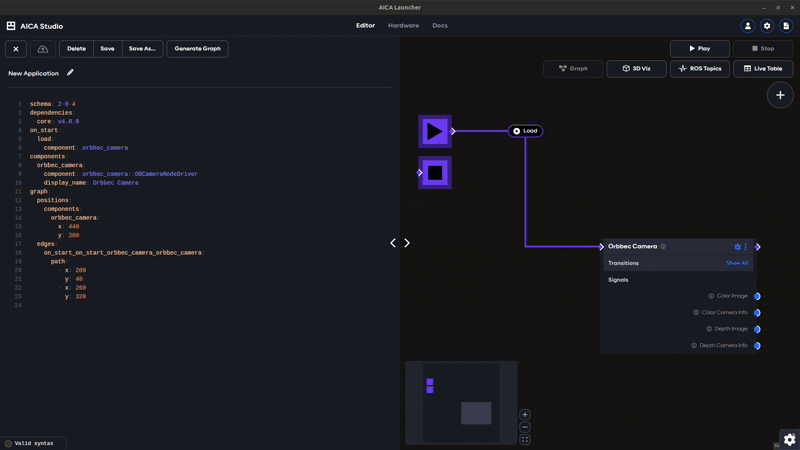Switch to the Editor tab
Image resolution: width=800 pixels, height=450 pixels.
[365, 26]
